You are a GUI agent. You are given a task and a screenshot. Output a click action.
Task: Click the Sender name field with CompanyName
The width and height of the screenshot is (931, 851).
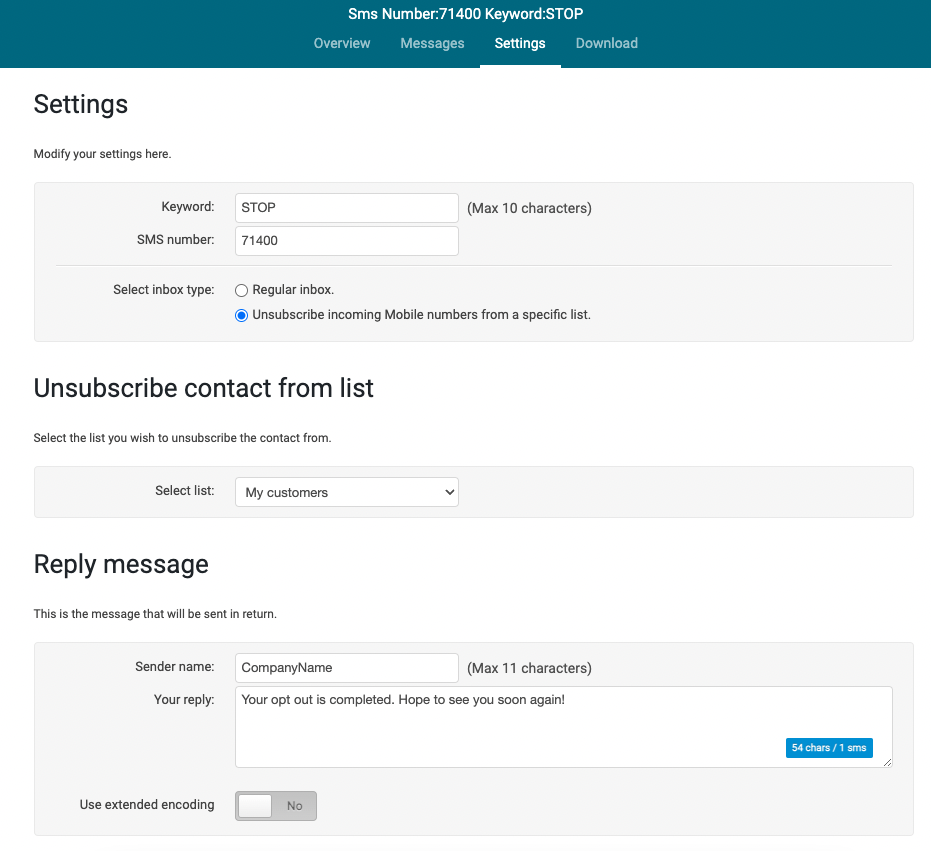click(x=347, y=667)
